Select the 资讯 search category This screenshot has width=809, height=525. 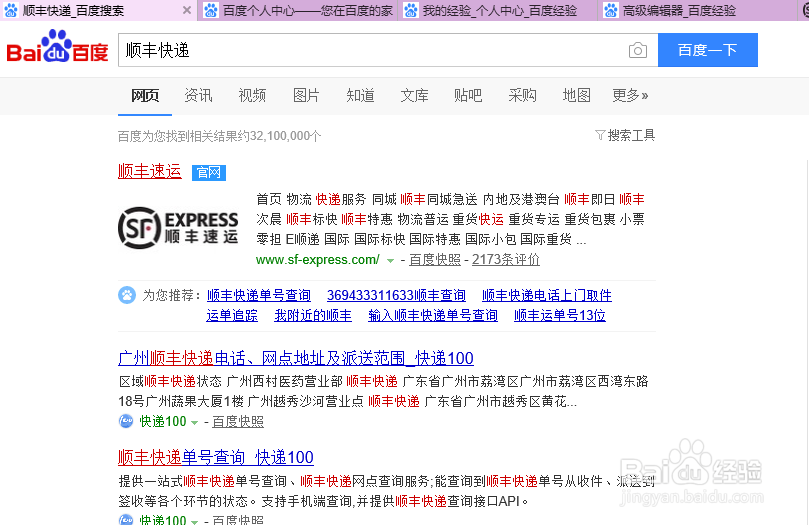[198, 95]
